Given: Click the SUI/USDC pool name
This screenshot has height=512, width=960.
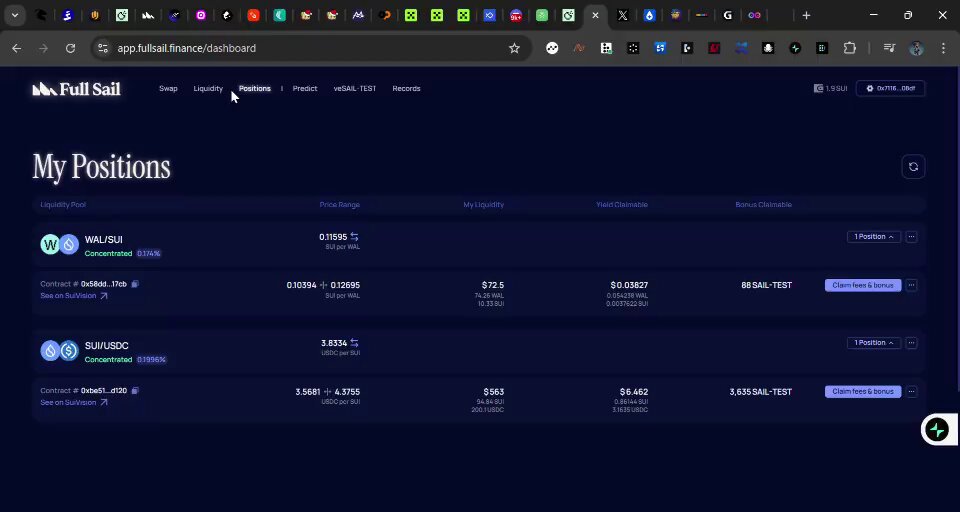Looking at the screenshot, I should click(107, 345).
